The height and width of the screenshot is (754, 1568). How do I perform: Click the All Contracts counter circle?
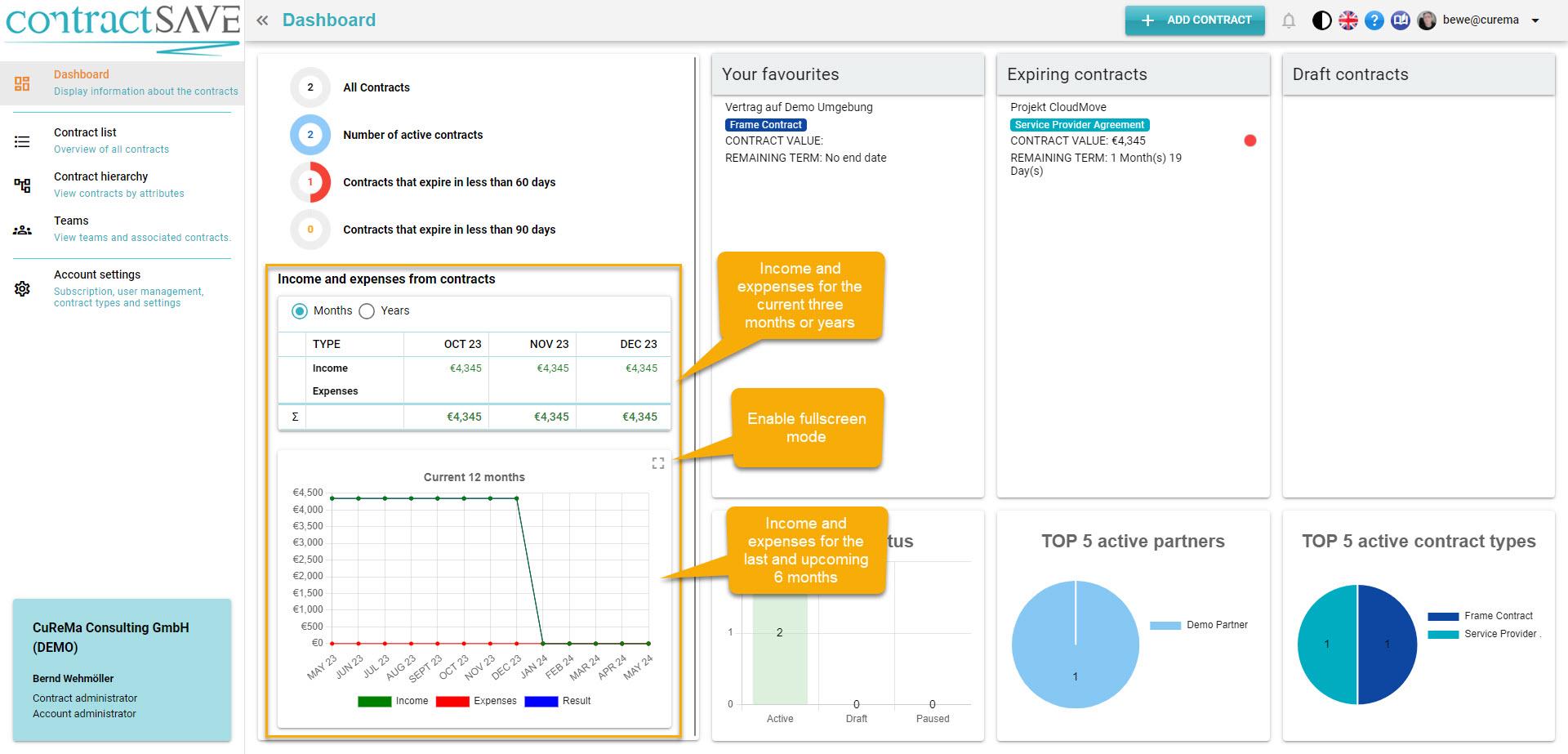coord(310,87)
